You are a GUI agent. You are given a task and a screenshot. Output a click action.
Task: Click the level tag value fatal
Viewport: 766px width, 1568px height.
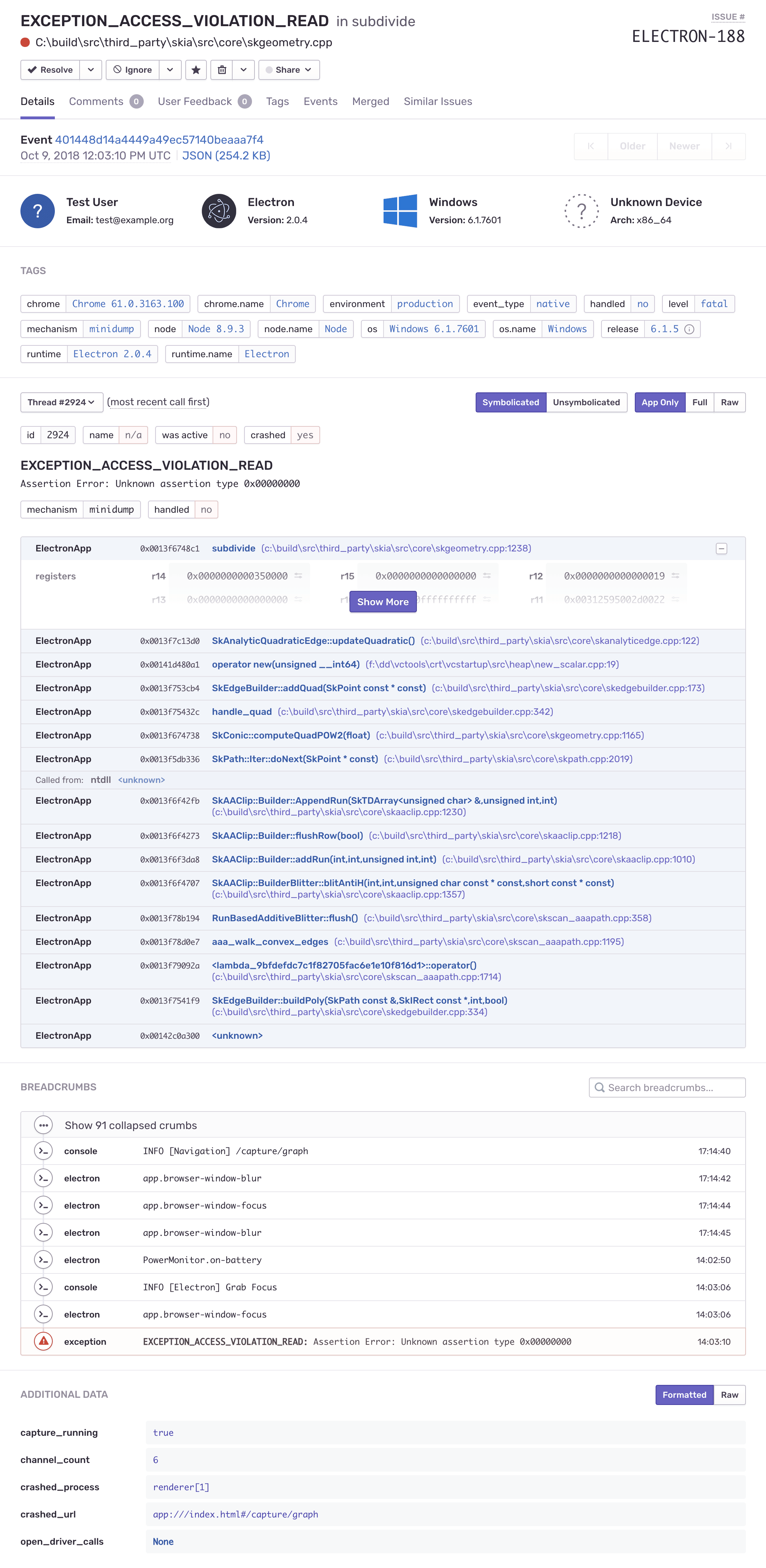[x=714, y=304]
